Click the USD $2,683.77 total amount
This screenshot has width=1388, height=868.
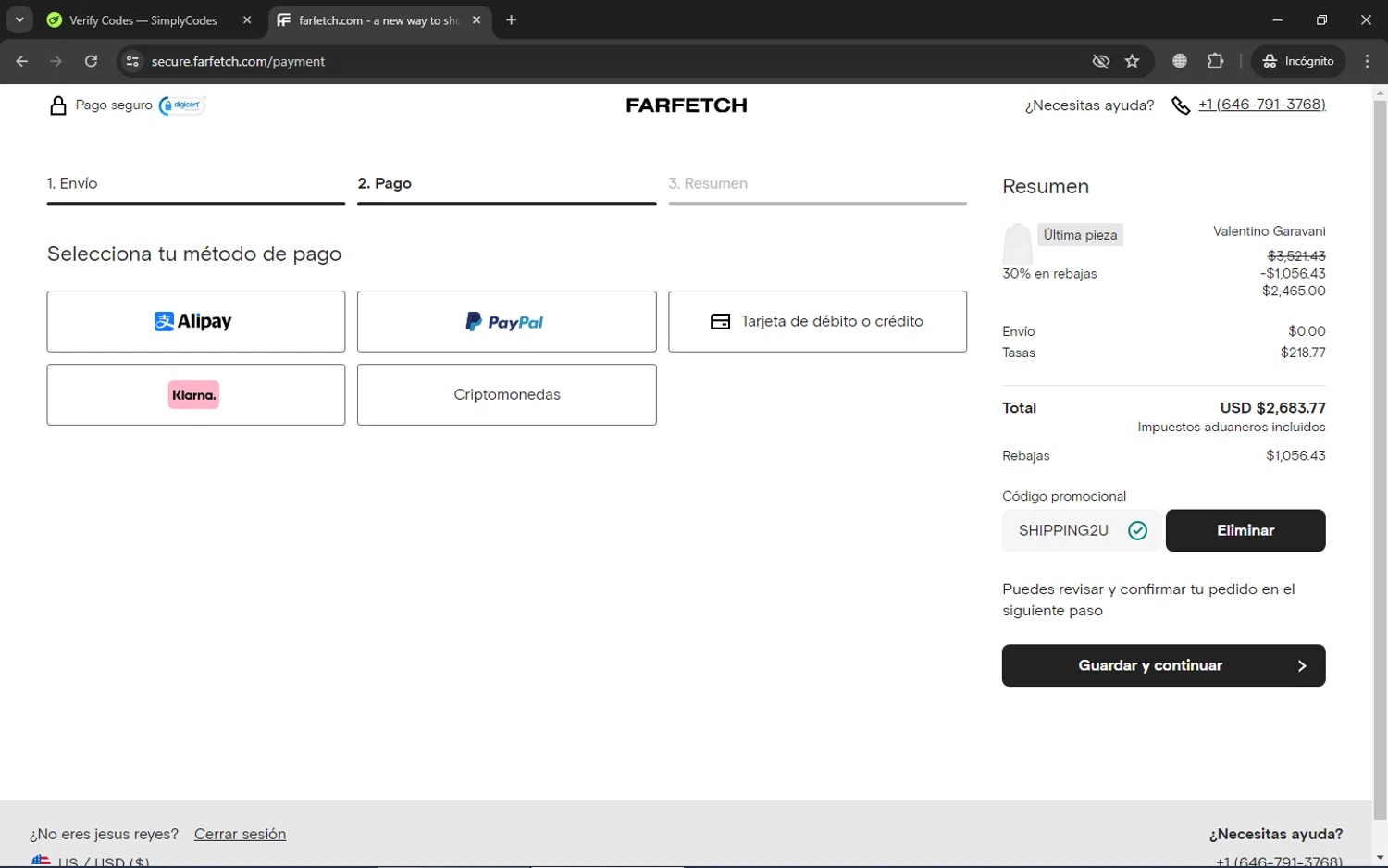(1272, 408)
